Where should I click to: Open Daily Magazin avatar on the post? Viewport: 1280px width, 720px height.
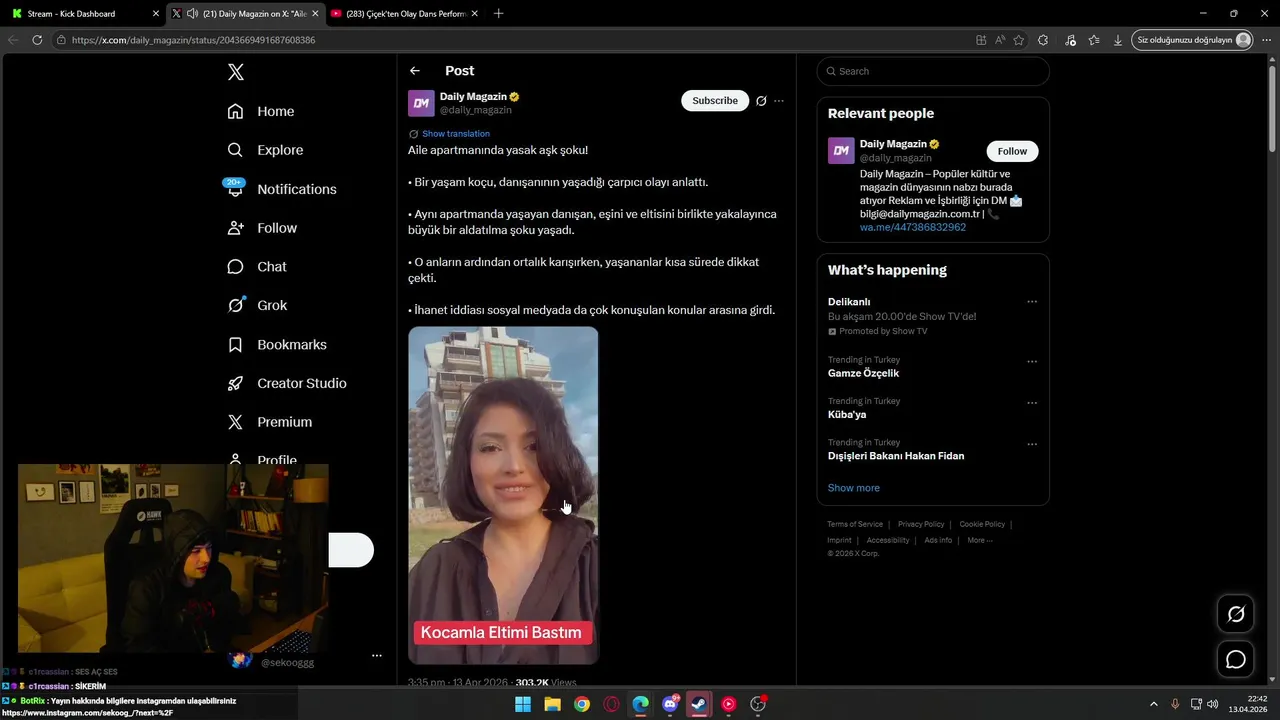tap(421, 103)
